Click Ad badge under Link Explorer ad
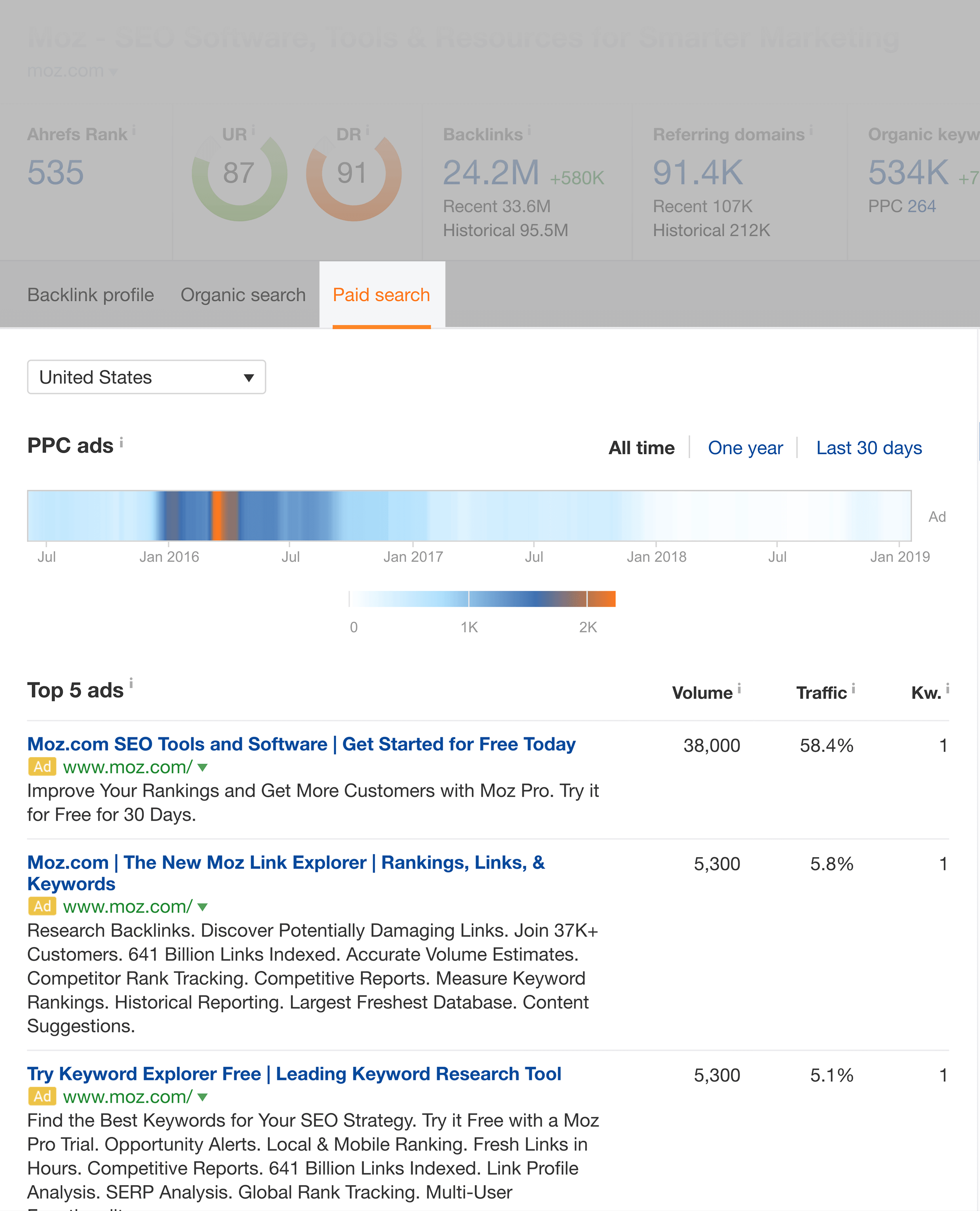The image size is (980, 1211). pos(42,906)
